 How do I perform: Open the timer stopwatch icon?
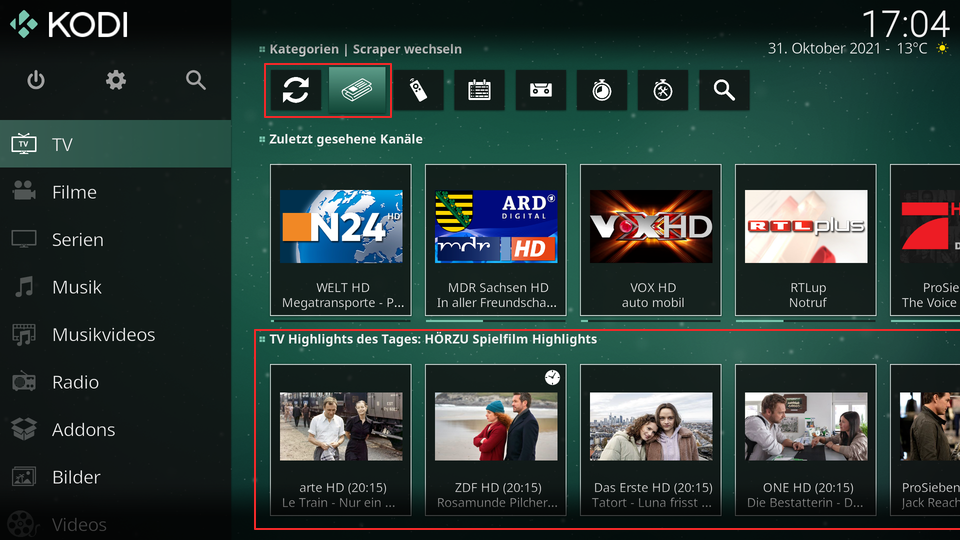(x=602, y=91)
